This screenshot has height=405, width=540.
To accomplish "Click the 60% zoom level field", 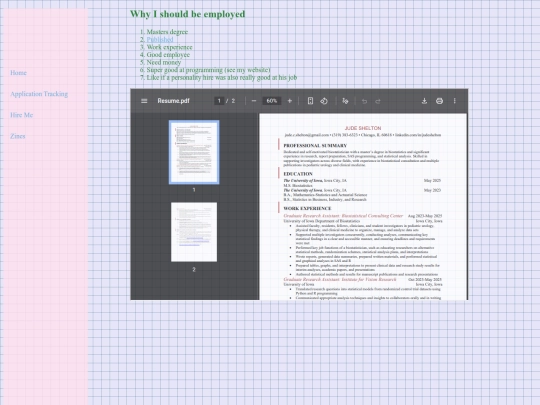I will [x=272, y=101].
